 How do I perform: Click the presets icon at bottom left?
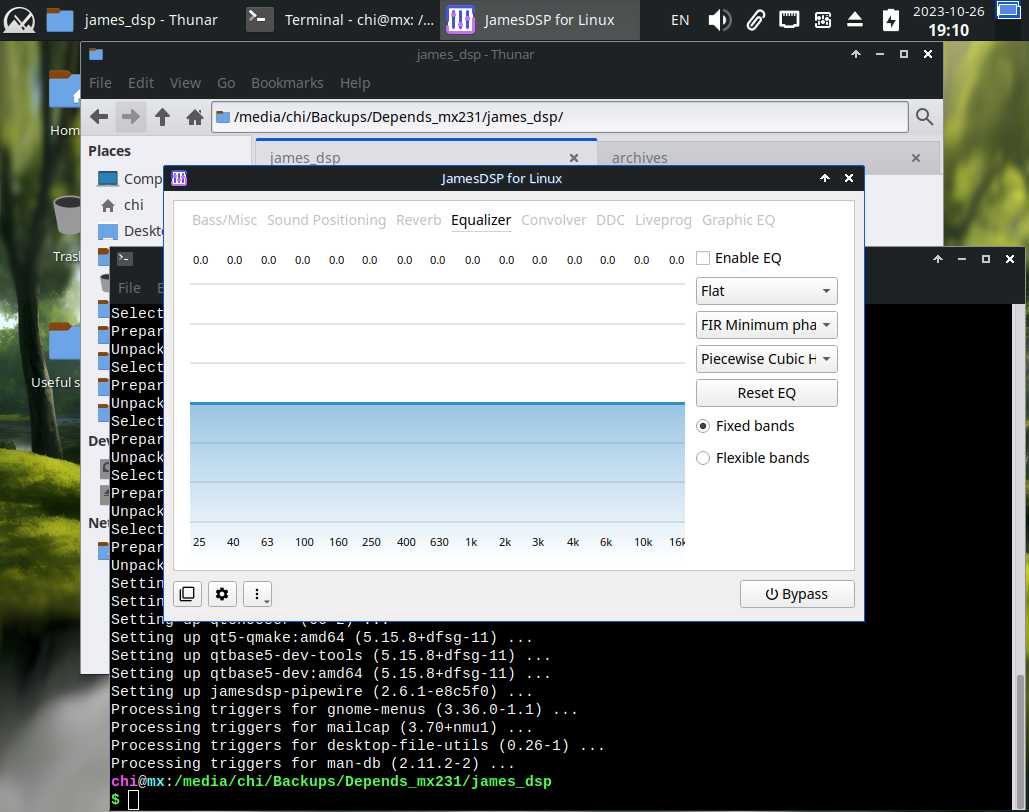click(187, 594)
